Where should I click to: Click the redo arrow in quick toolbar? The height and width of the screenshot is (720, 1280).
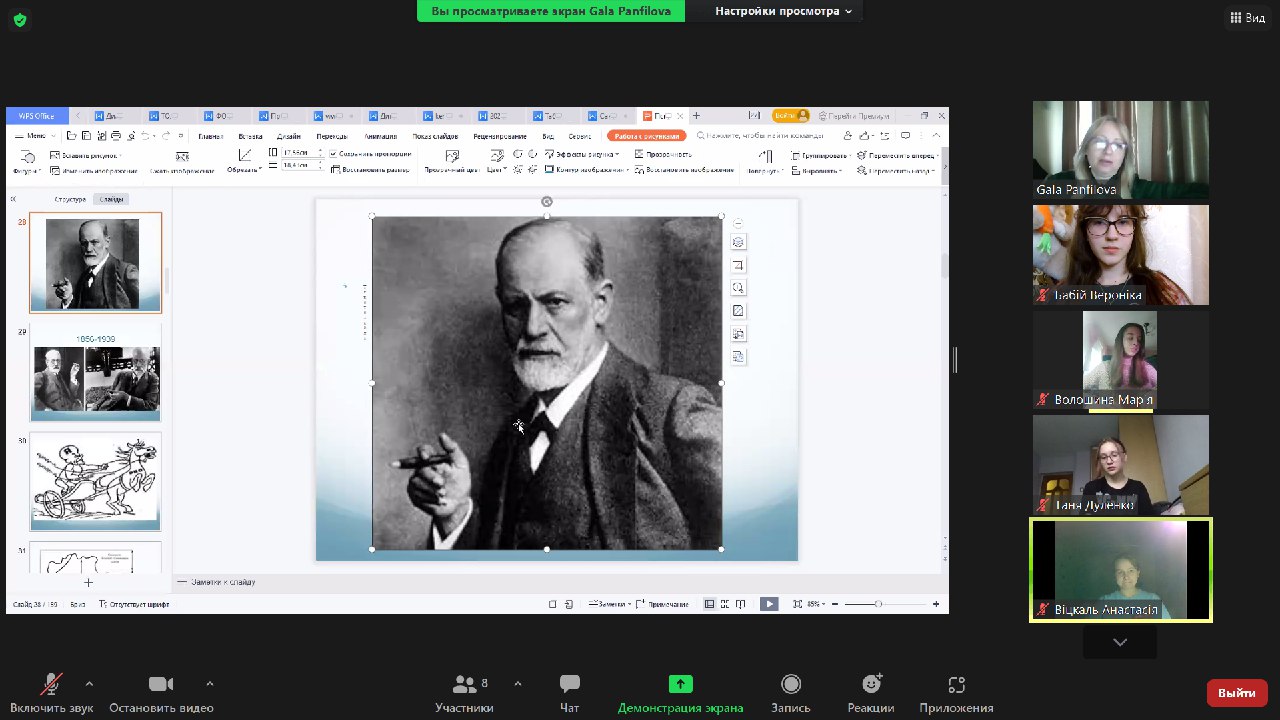165,135
